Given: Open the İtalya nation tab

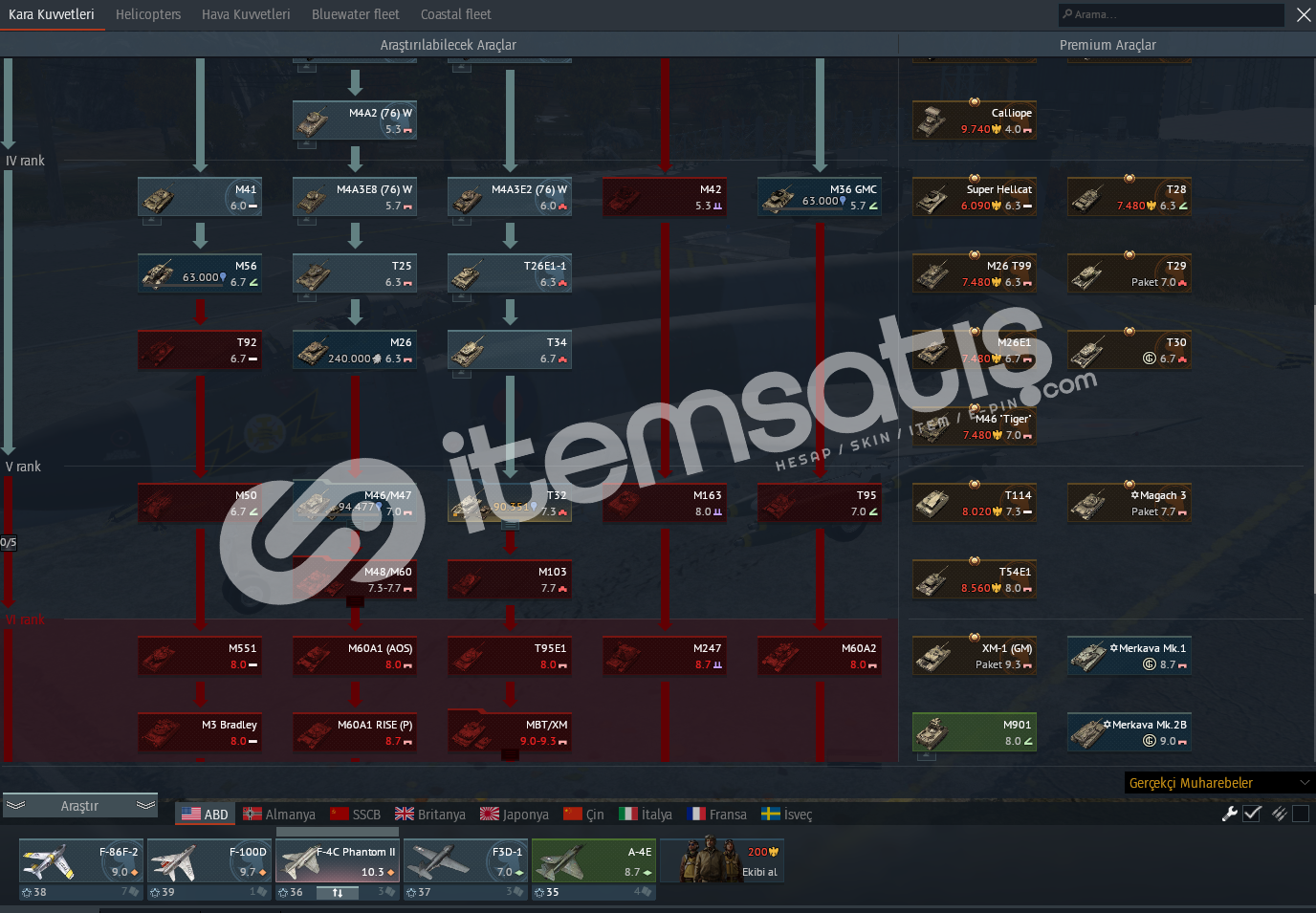Looking at the screenshot, I should coord(646,814).
